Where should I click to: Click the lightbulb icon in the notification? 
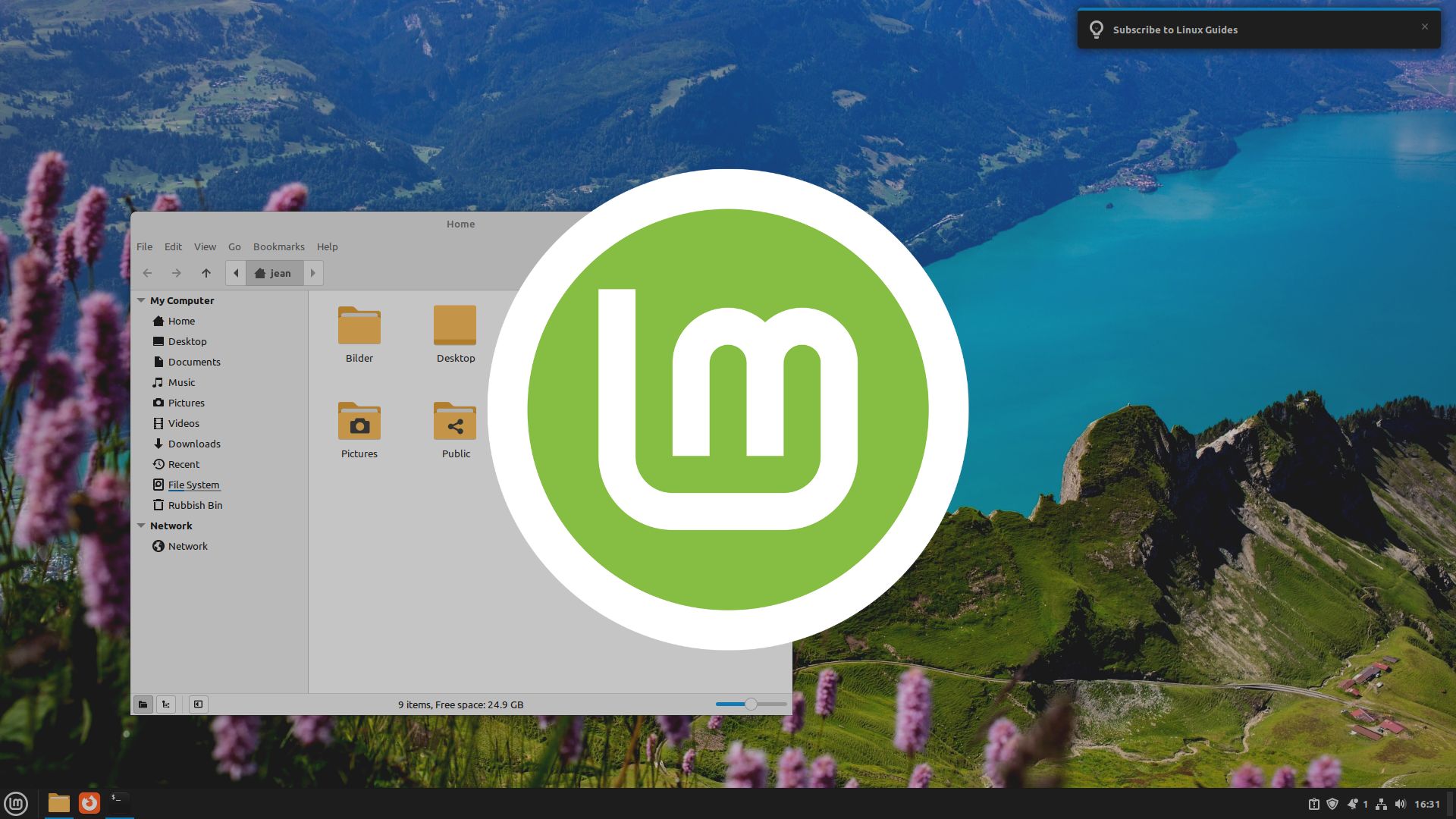1097,30
